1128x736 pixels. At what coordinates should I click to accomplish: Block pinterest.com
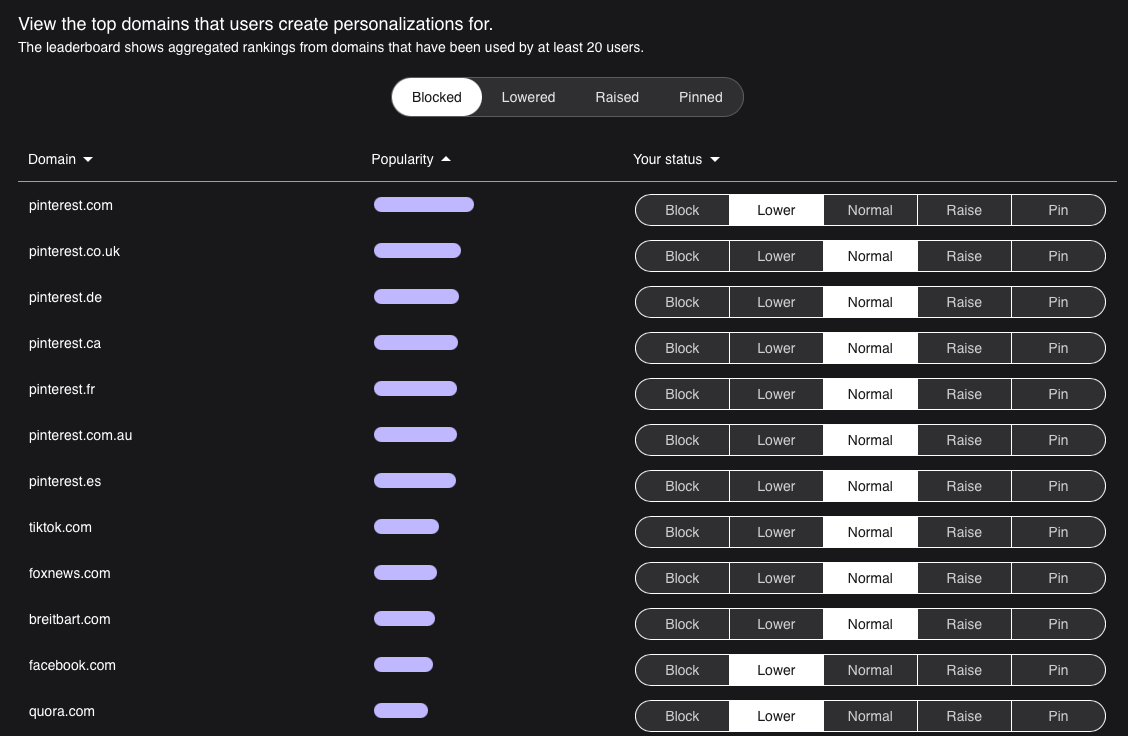click(x=682, y=210)
